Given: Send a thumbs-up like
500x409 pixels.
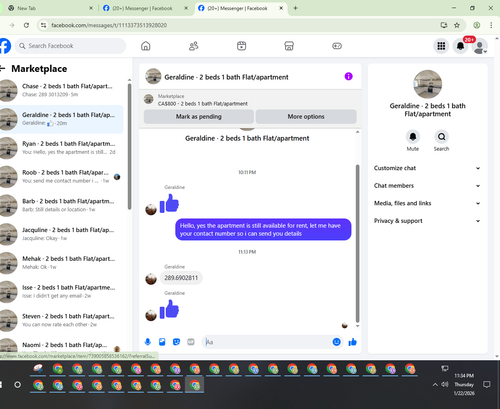Looking at the screenshot, I should pyautogui.click(x=353, y=342).
